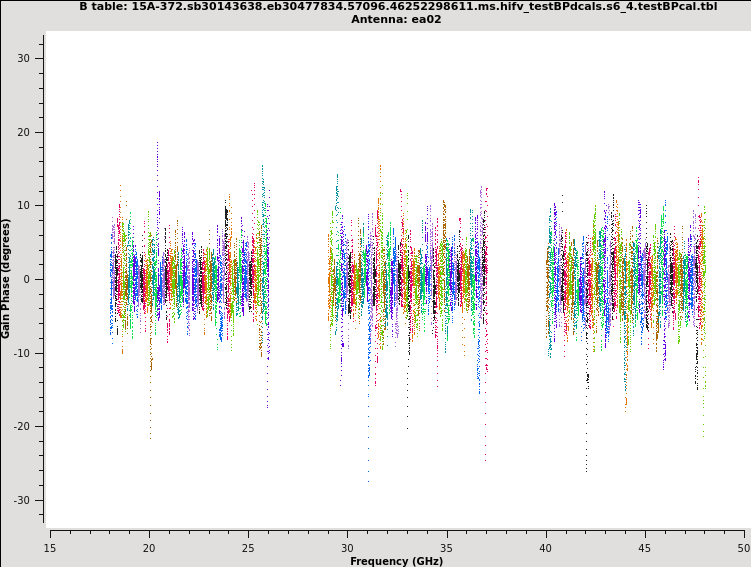The height and width of the screenshot is (567, 751).
Task: Click the 30 tick label on frequency axis
Action: [347, 547]
